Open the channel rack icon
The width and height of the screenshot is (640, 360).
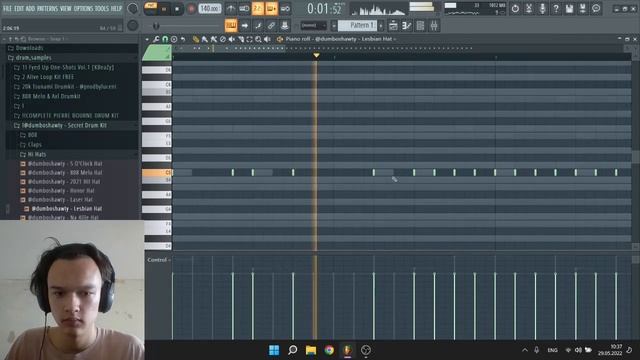pyautogui.click(x=420, y=25)
